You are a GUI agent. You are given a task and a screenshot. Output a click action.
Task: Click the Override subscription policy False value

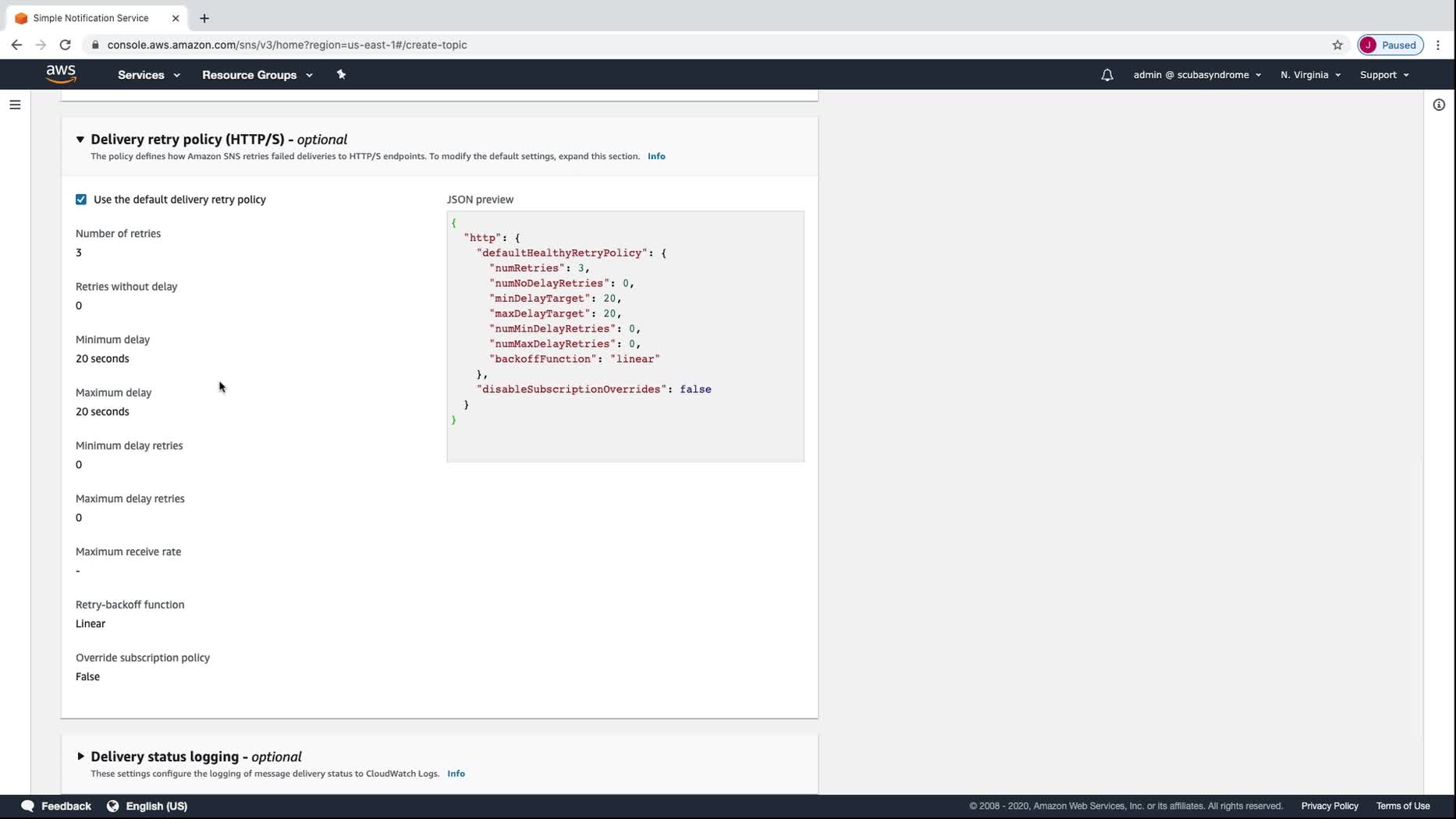pyautogui.click(x=87, y=677)
